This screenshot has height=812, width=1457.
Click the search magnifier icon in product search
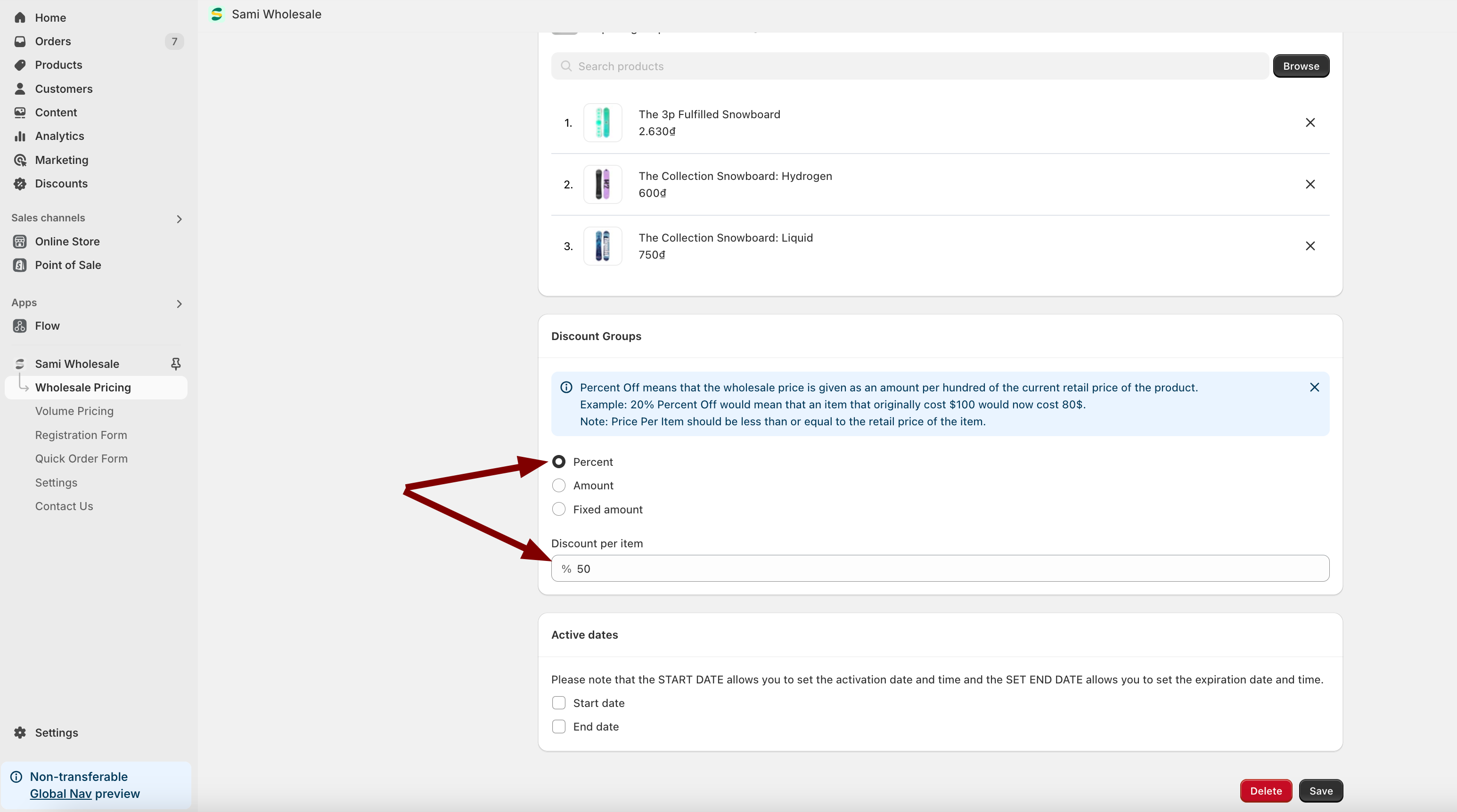click(566, 66)
